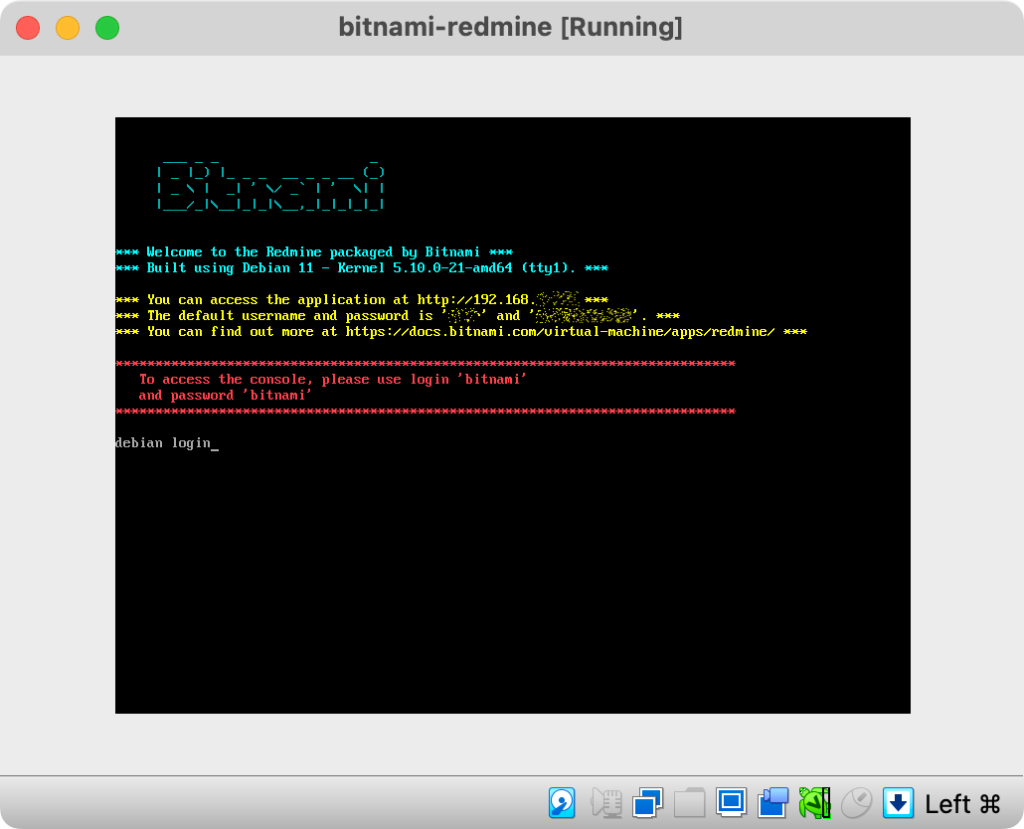Click the 'To access the console' line
Image resolution: width=1024 pixels, height=829 pixels.
click(332, 380)
